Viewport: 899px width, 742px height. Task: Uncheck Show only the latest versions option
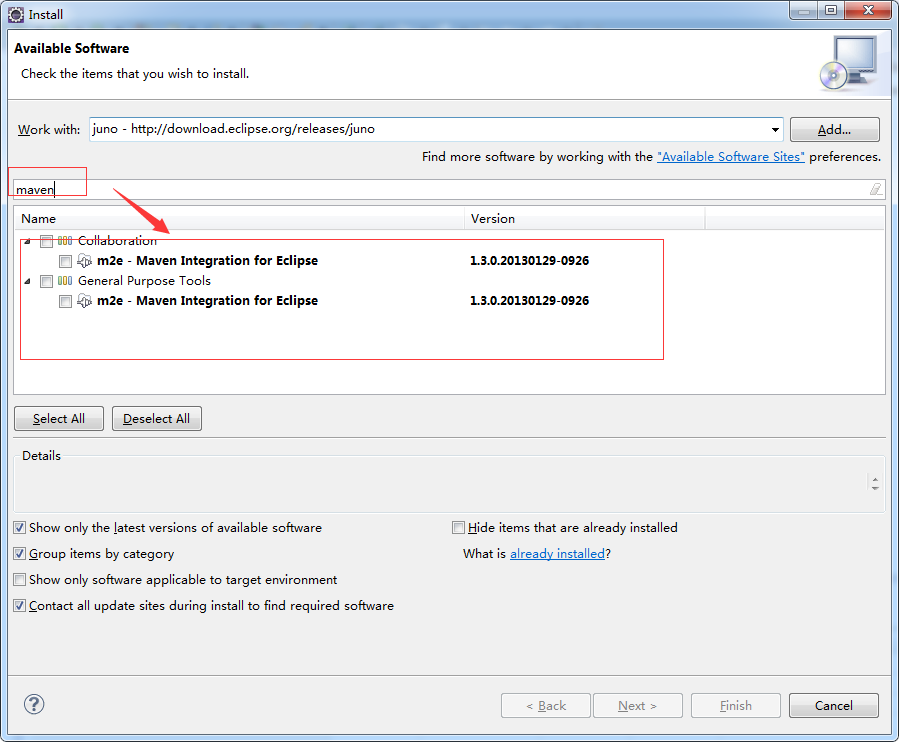click(x=19, y=528)
